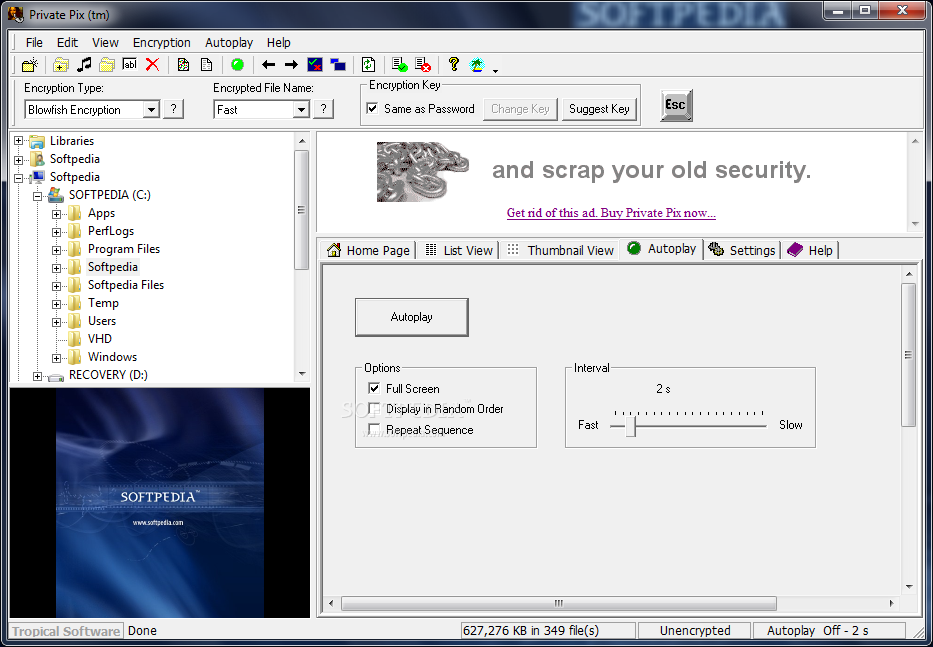Screen dimensions: 933x647
Task: Open the Help menu
Action: coord(278,42)
